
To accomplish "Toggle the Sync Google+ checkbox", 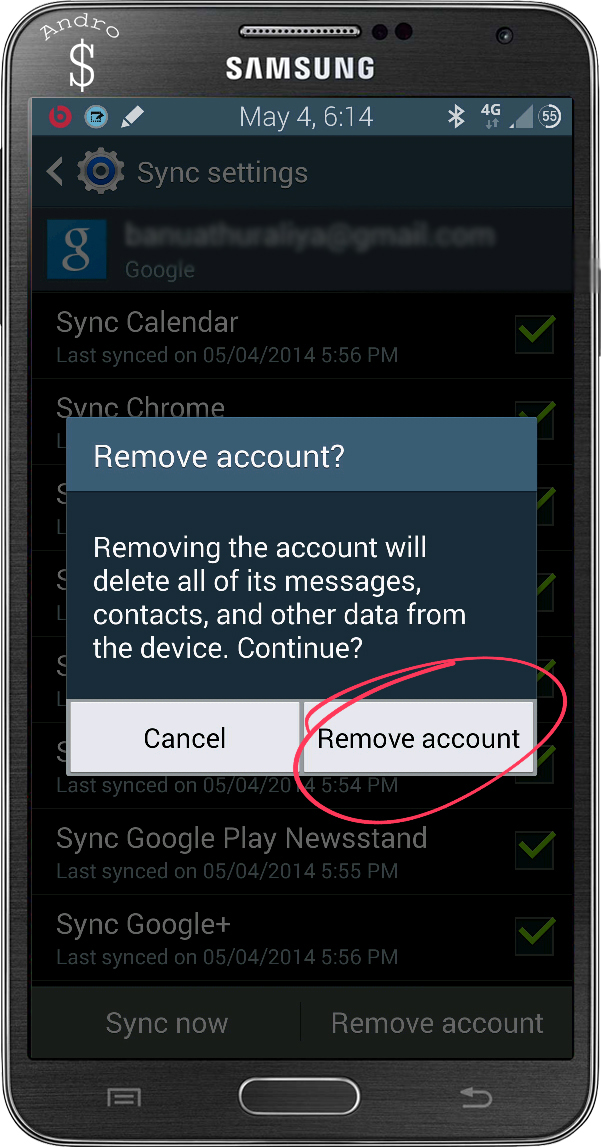I will [x=535, y=936].
